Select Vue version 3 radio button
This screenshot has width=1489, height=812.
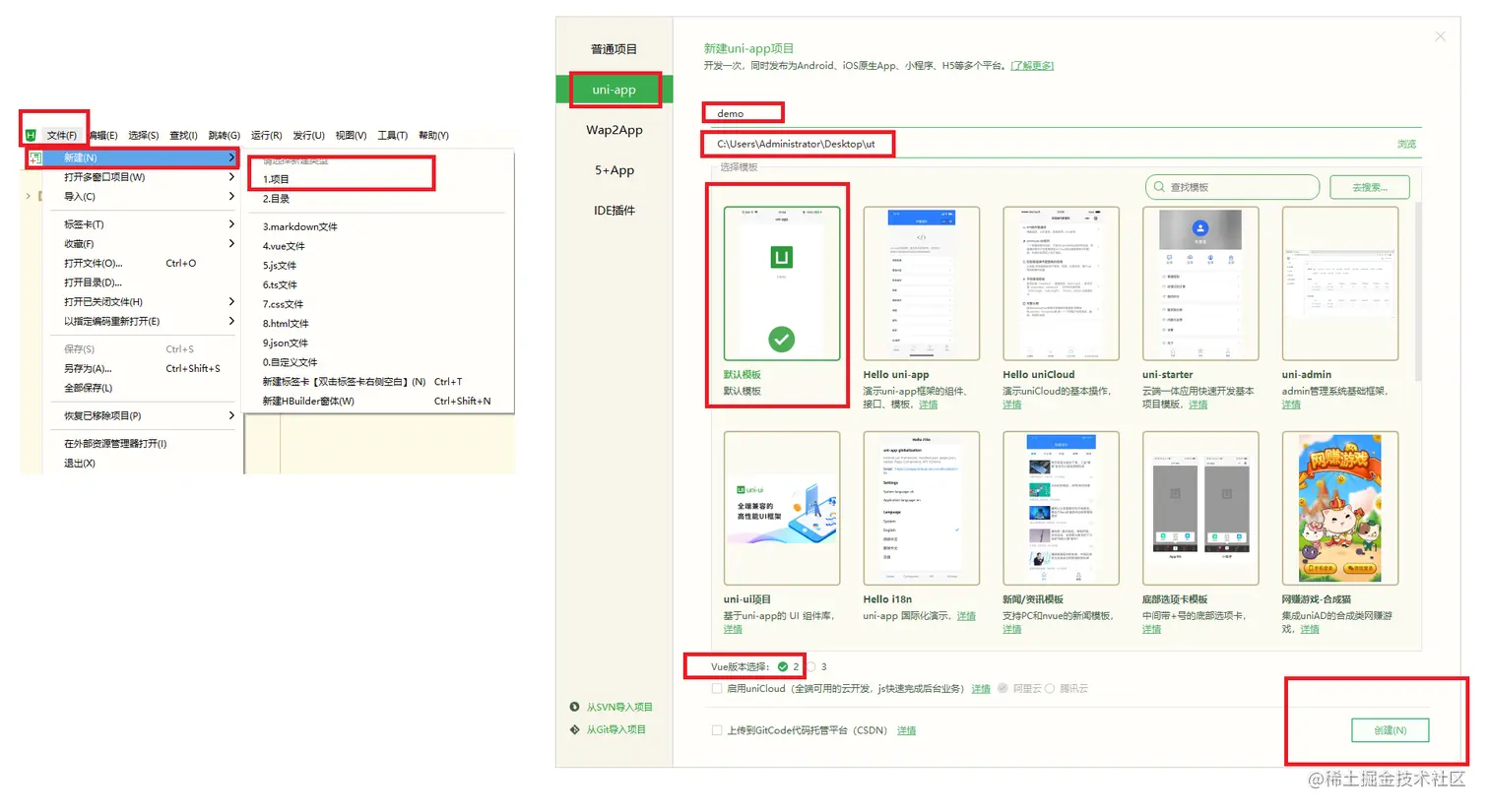click(812, 666)
